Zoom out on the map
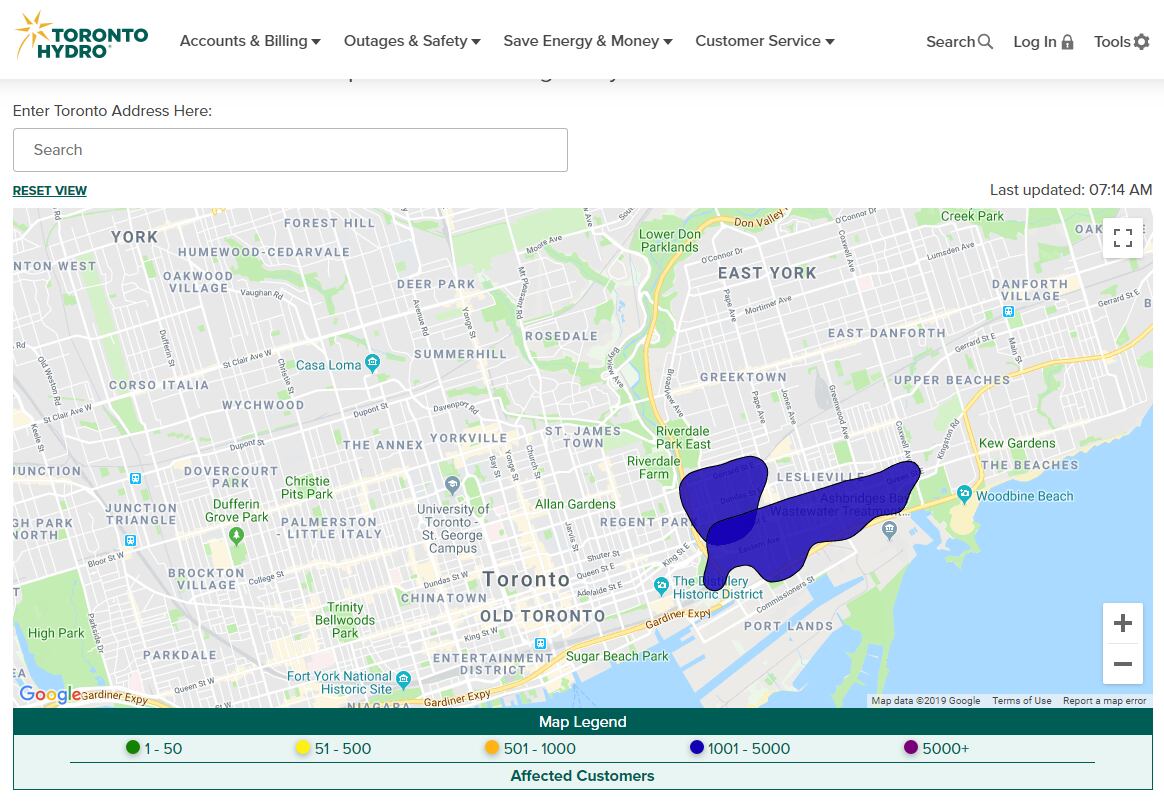Image resolution: width=1164 pixels, height=801 pixels. [1122, 664]
